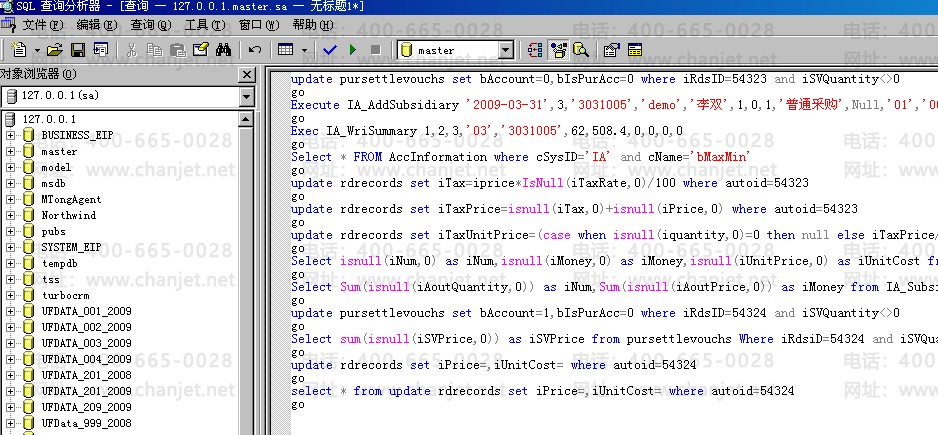Toggle the Object Search toolbar button

coord(580,49)
